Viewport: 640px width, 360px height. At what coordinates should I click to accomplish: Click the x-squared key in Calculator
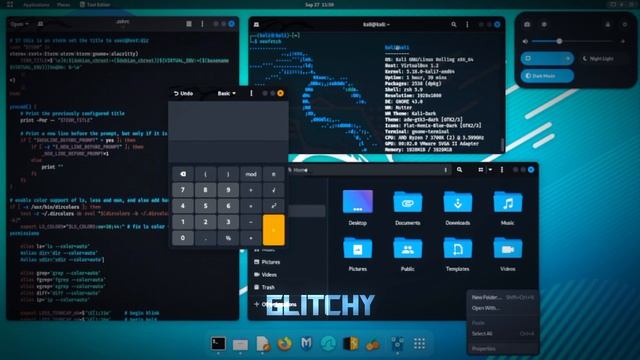coord(273,206)
